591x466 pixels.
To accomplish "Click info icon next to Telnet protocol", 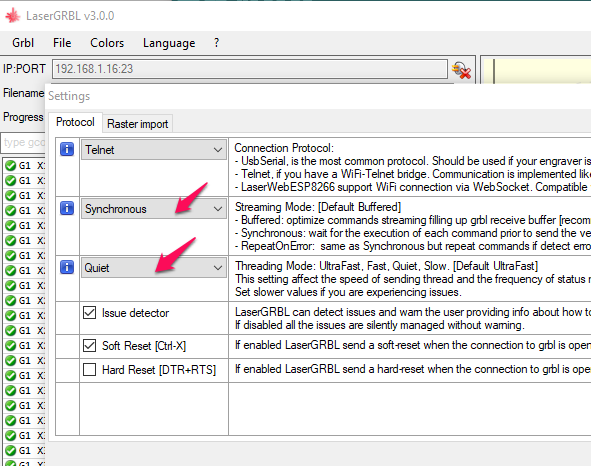I will click(x=67, y=149).
